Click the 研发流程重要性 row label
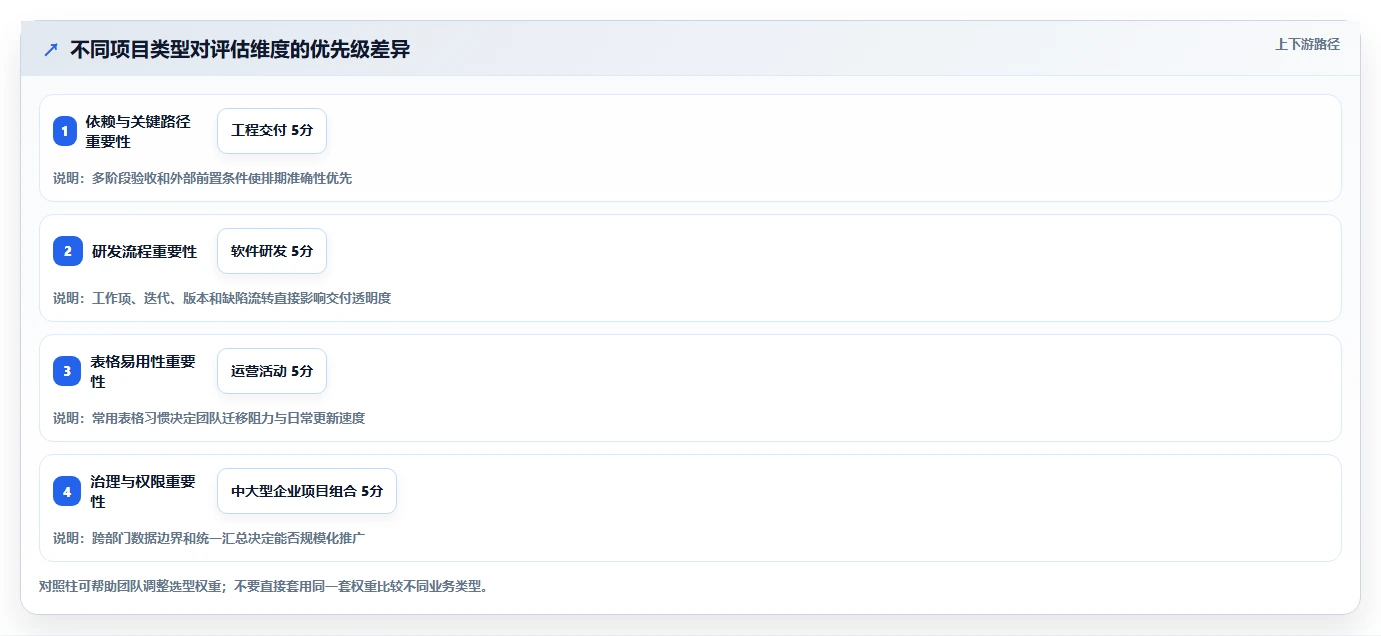Screen dimensions: 1381x636 tap(144, 251)
